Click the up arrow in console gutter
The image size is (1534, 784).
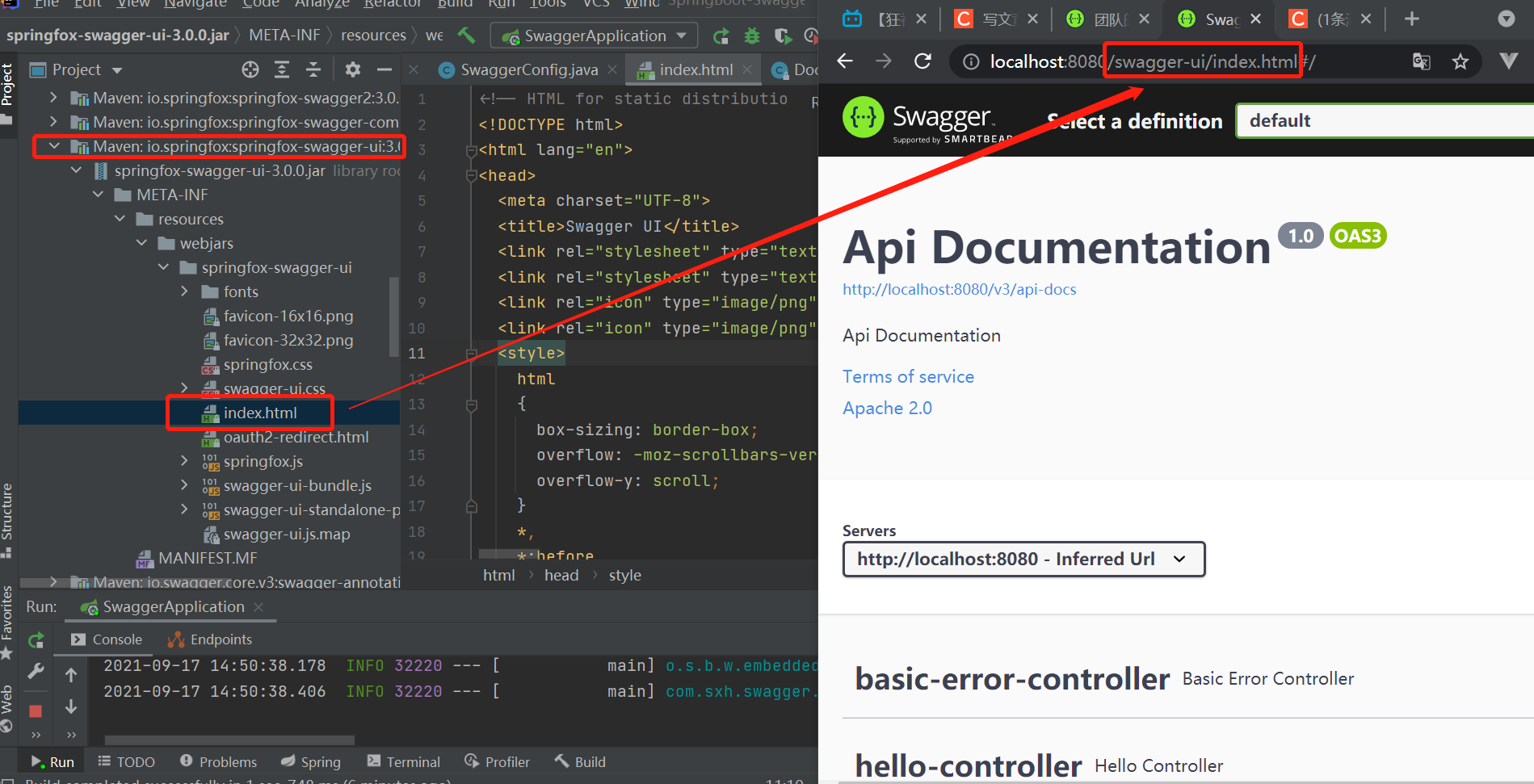point(71,675)
